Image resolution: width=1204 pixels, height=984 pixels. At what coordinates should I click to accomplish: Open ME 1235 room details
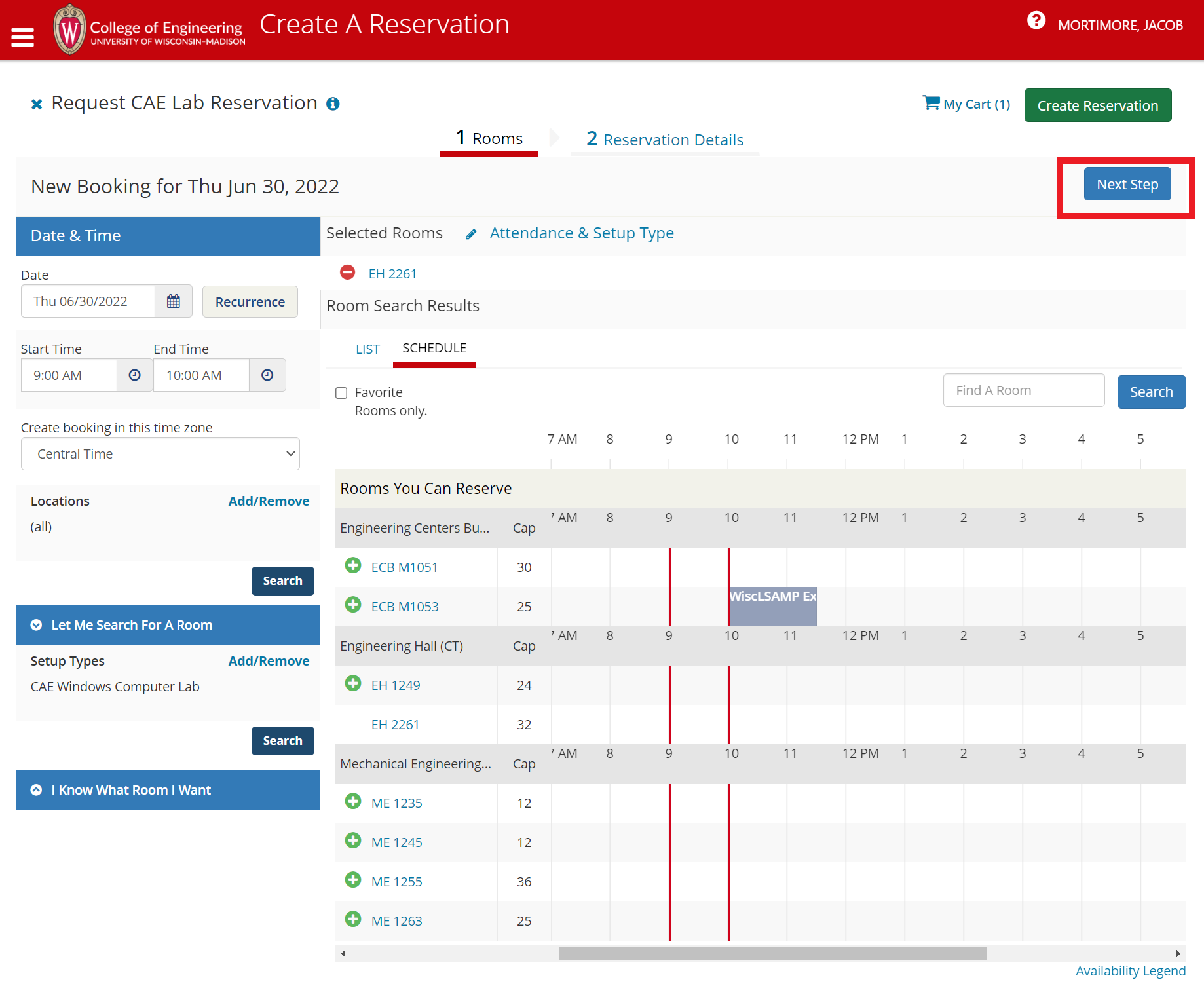coord(396,803)
